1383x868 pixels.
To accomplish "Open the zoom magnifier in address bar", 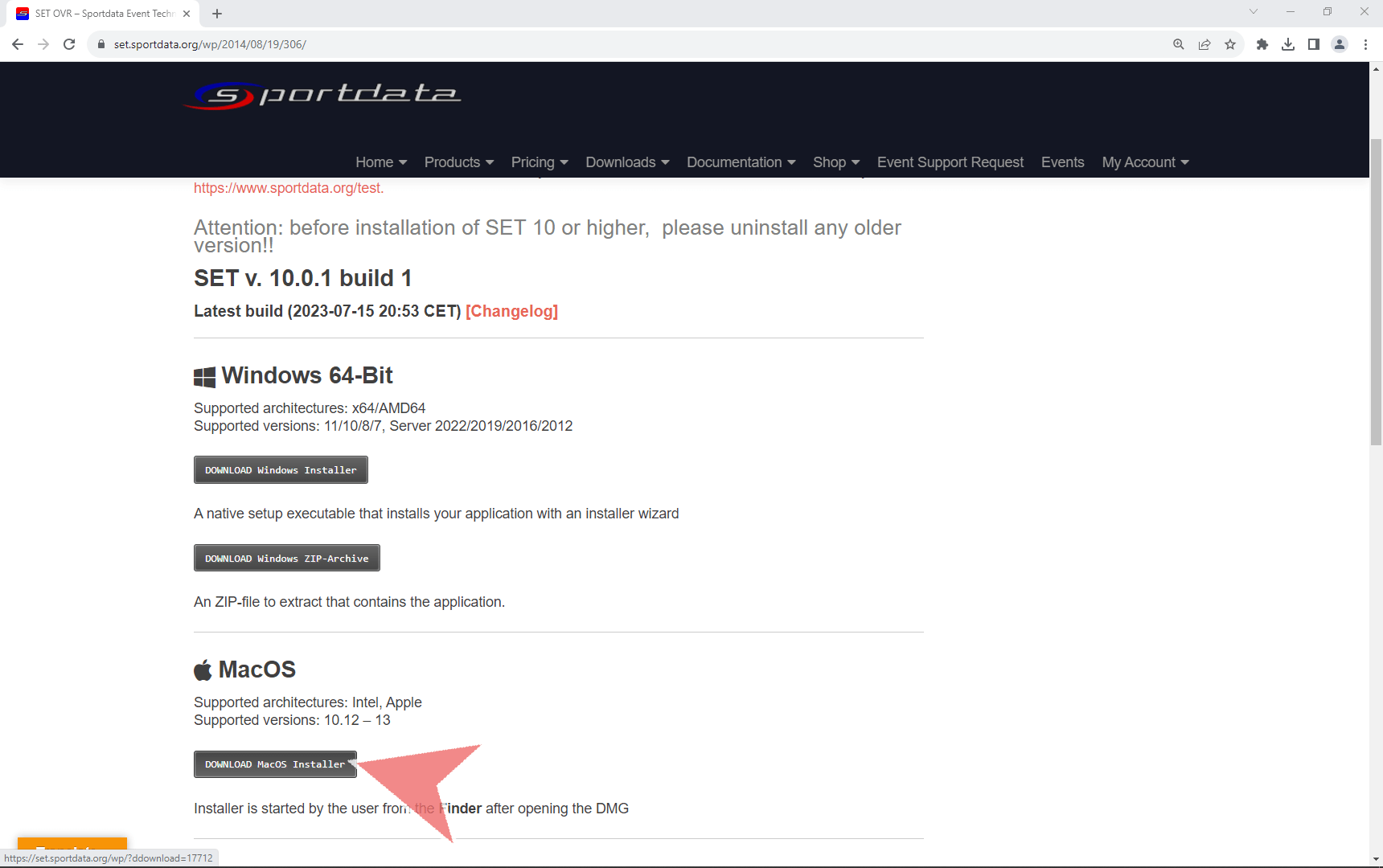I will point(1179,44).
